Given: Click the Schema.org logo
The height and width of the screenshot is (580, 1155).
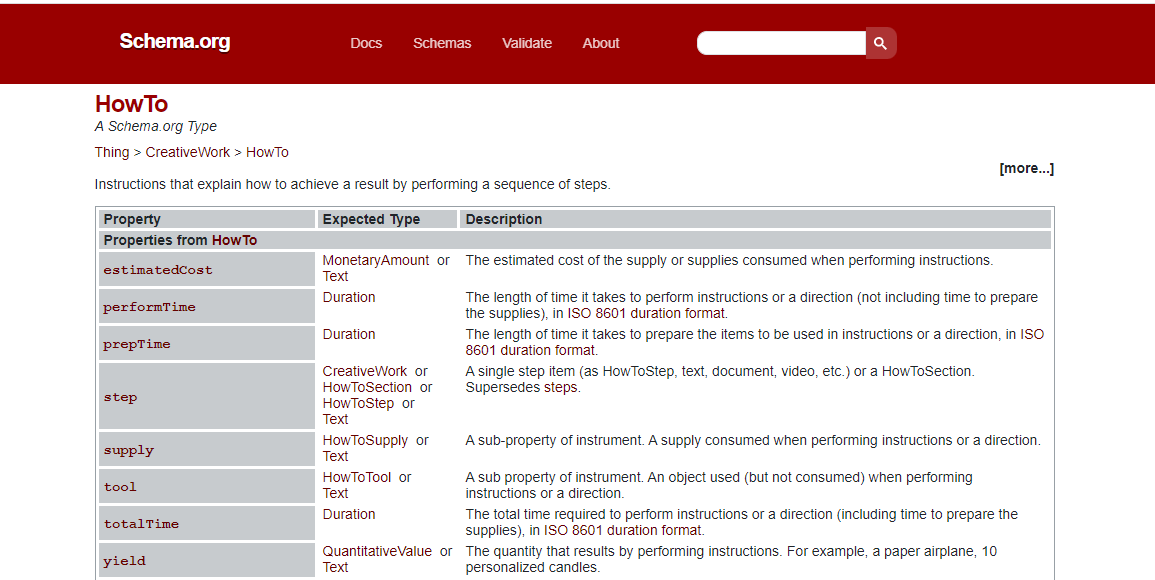Looking at the screenshot, I should [174, 42].
